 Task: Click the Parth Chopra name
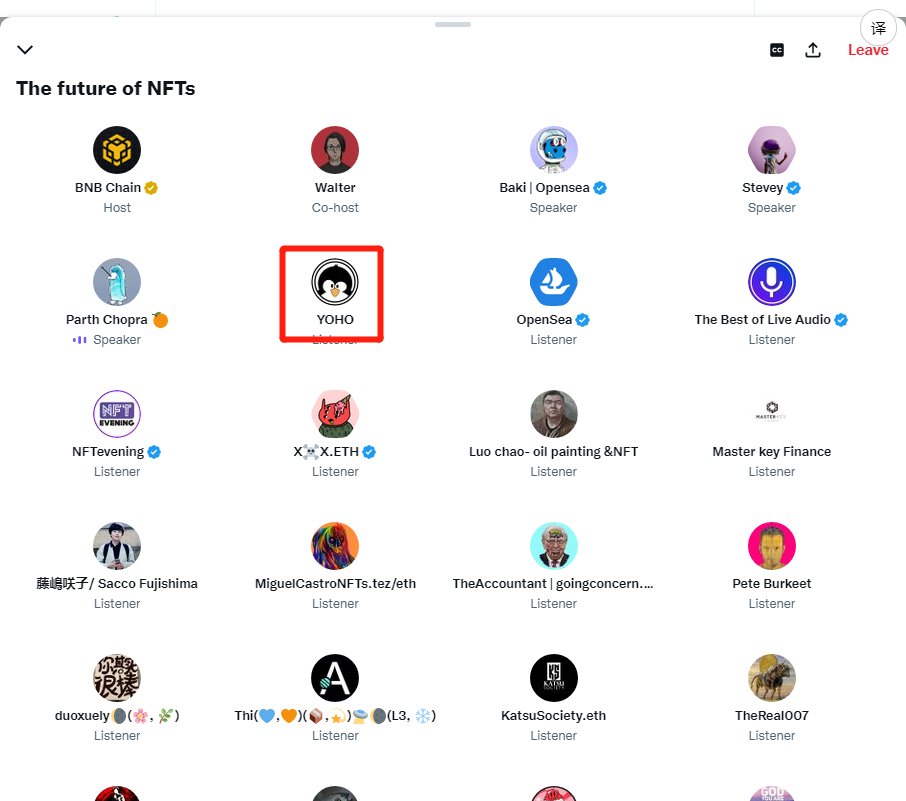(x=107, y=320)
